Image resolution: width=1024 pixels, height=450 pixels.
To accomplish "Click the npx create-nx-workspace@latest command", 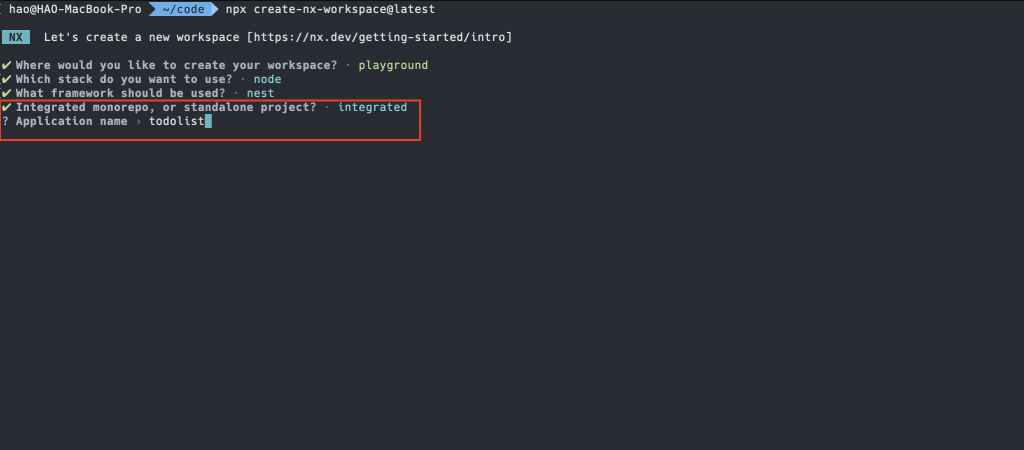I will (x=330, y=9).
